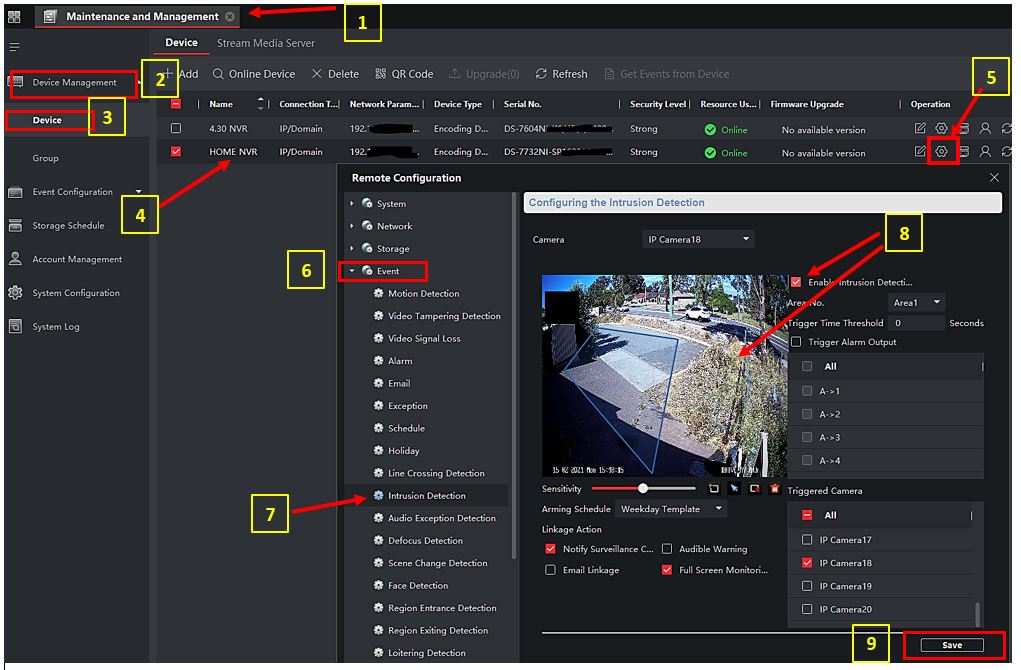Click hamburger menu icon above sidebar
1021x670 pixels.
tap(14, 47)
